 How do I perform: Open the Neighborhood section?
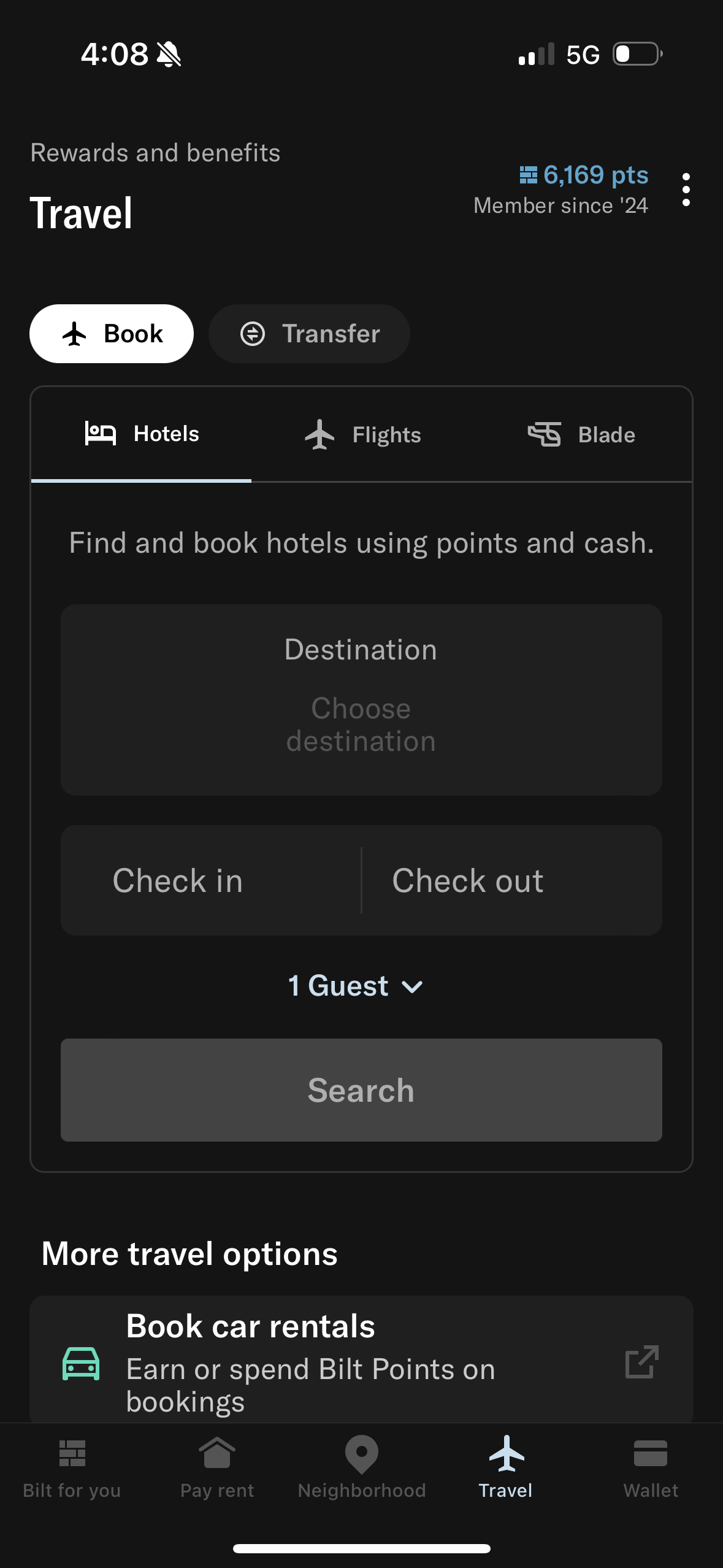362,1467
